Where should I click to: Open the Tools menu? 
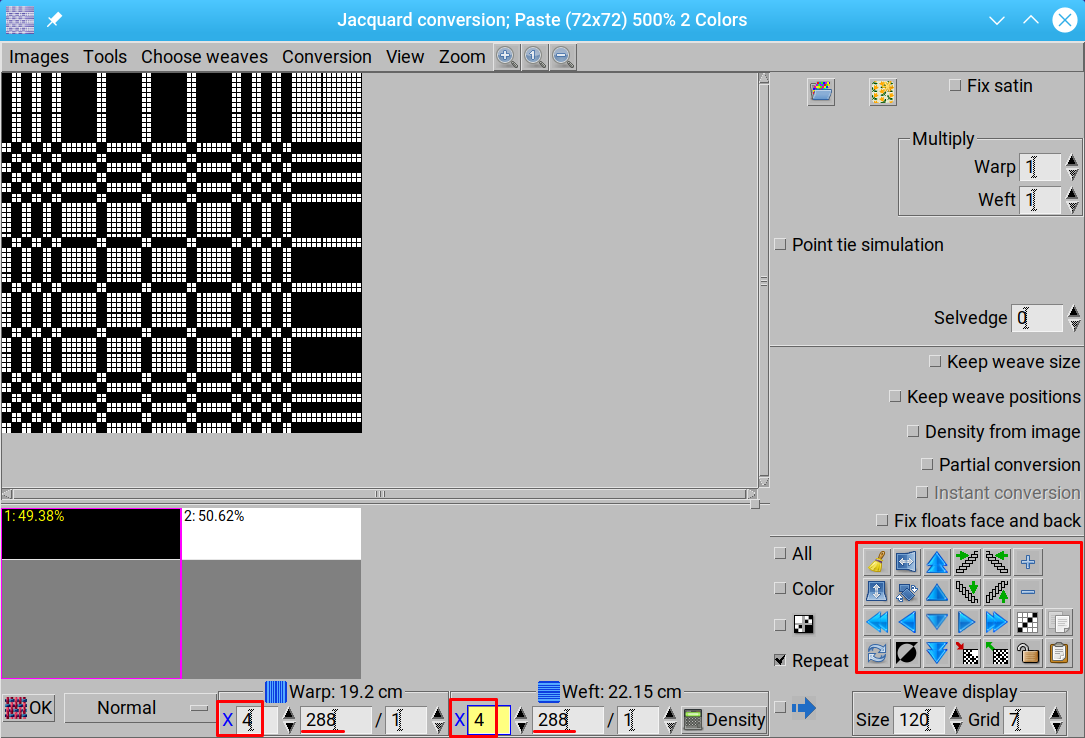tap(105, 57)
